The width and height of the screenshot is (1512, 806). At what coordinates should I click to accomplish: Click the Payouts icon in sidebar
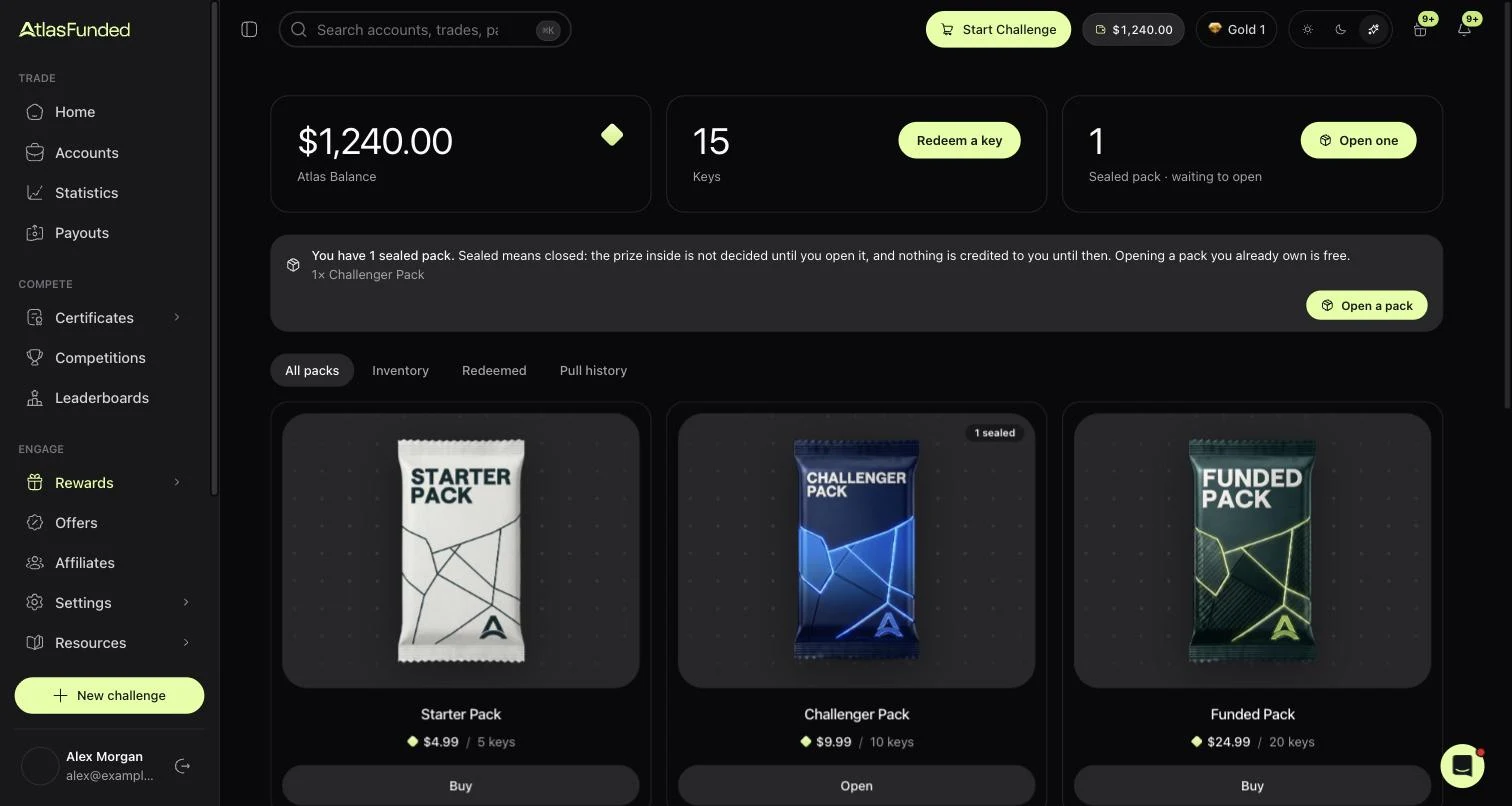click(x=35, y=233)
